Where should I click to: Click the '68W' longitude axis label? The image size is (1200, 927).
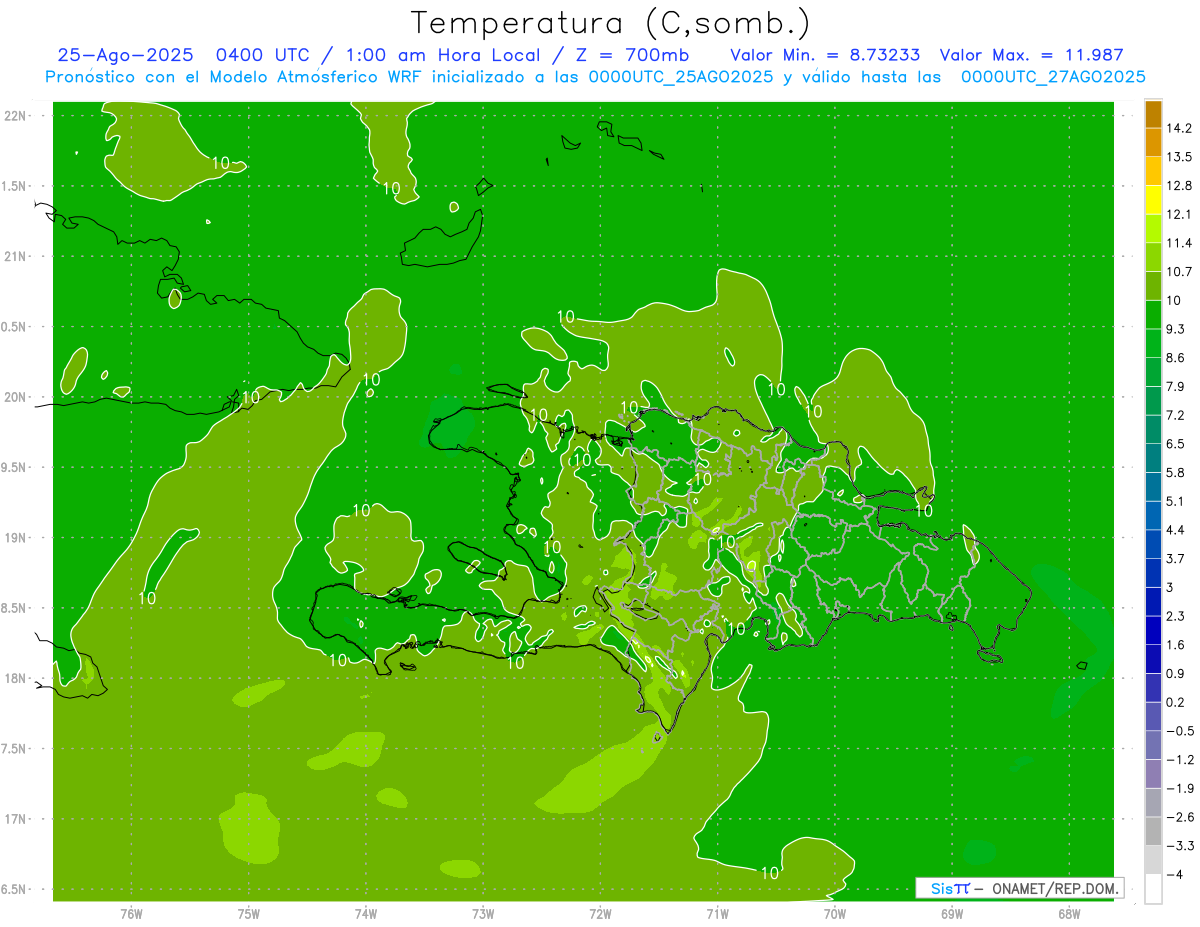1069,913
